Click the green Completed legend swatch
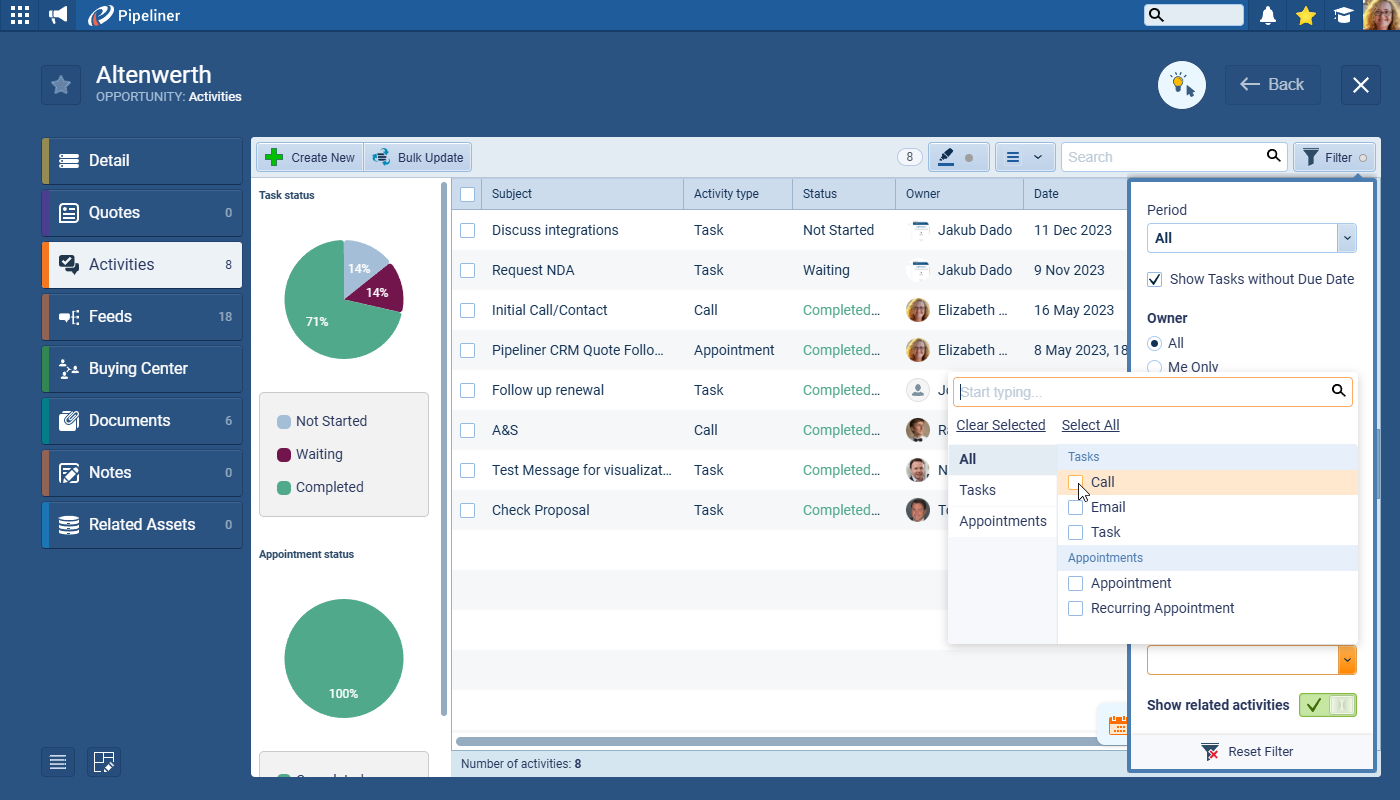 click(x=284, y=488)
